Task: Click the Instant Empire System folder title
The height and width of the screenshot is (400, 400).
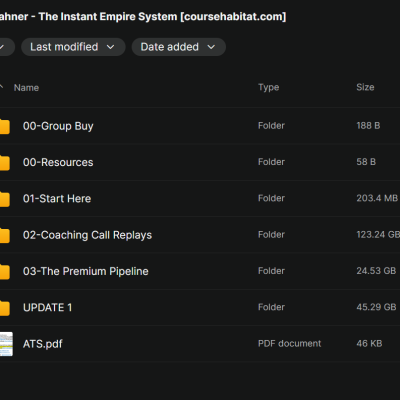Action: [143, 17]
